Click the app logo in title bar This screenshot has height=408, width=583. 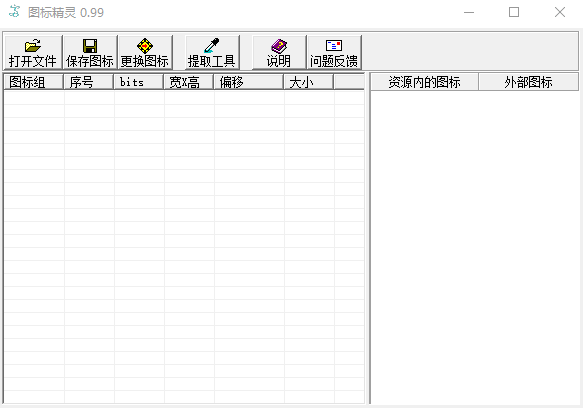15,12
